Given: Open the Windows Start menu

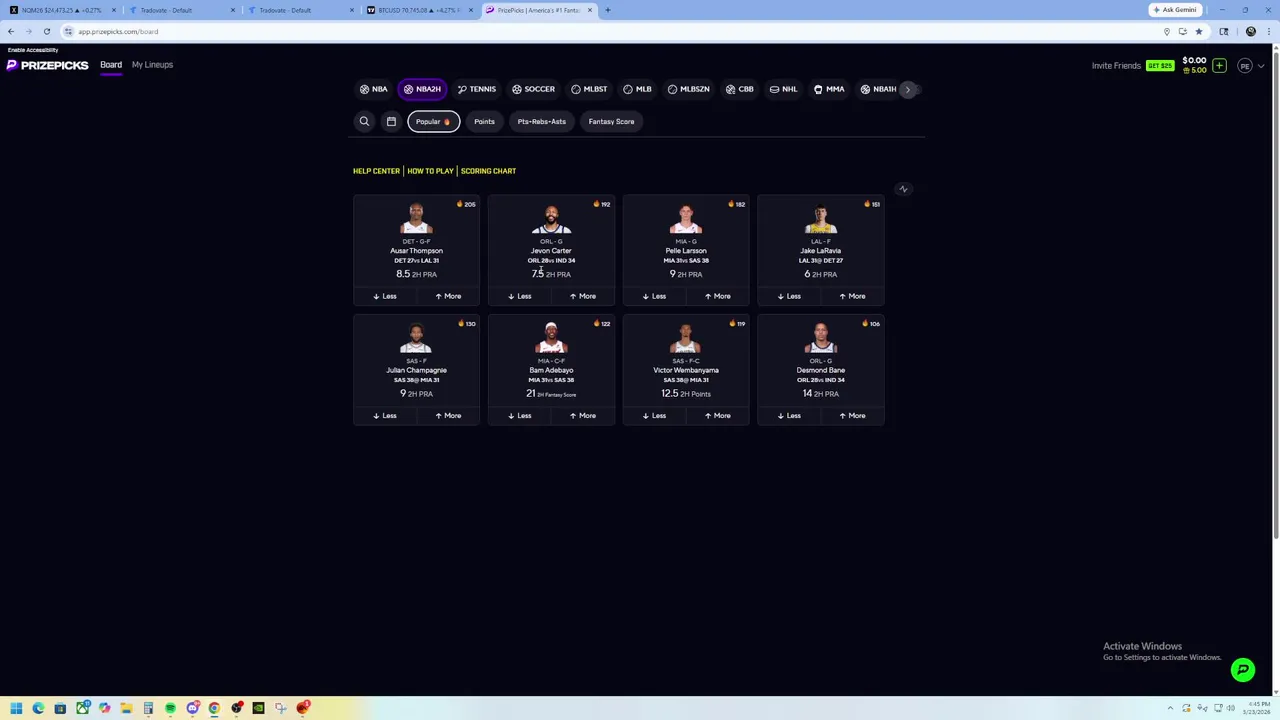Looking at the screenshot, I should pyautogui.click(x=16, y=708).
